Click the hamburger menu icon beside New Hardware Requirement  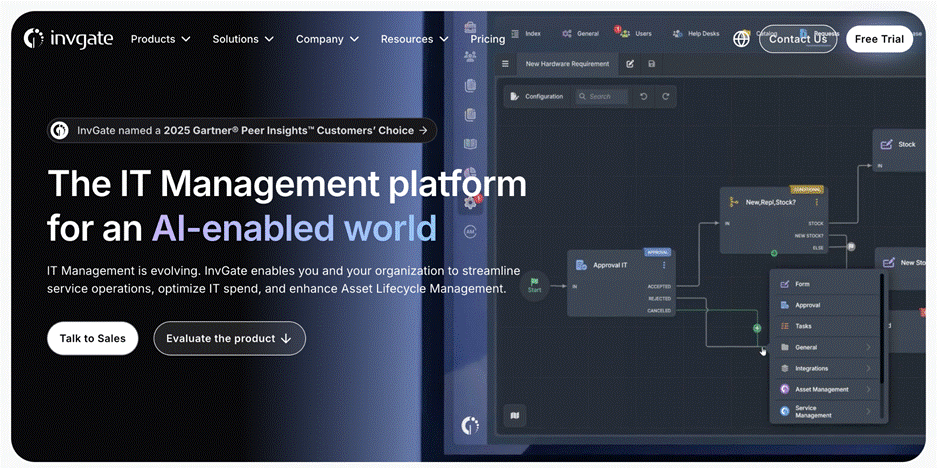click(x=505, y=64)
